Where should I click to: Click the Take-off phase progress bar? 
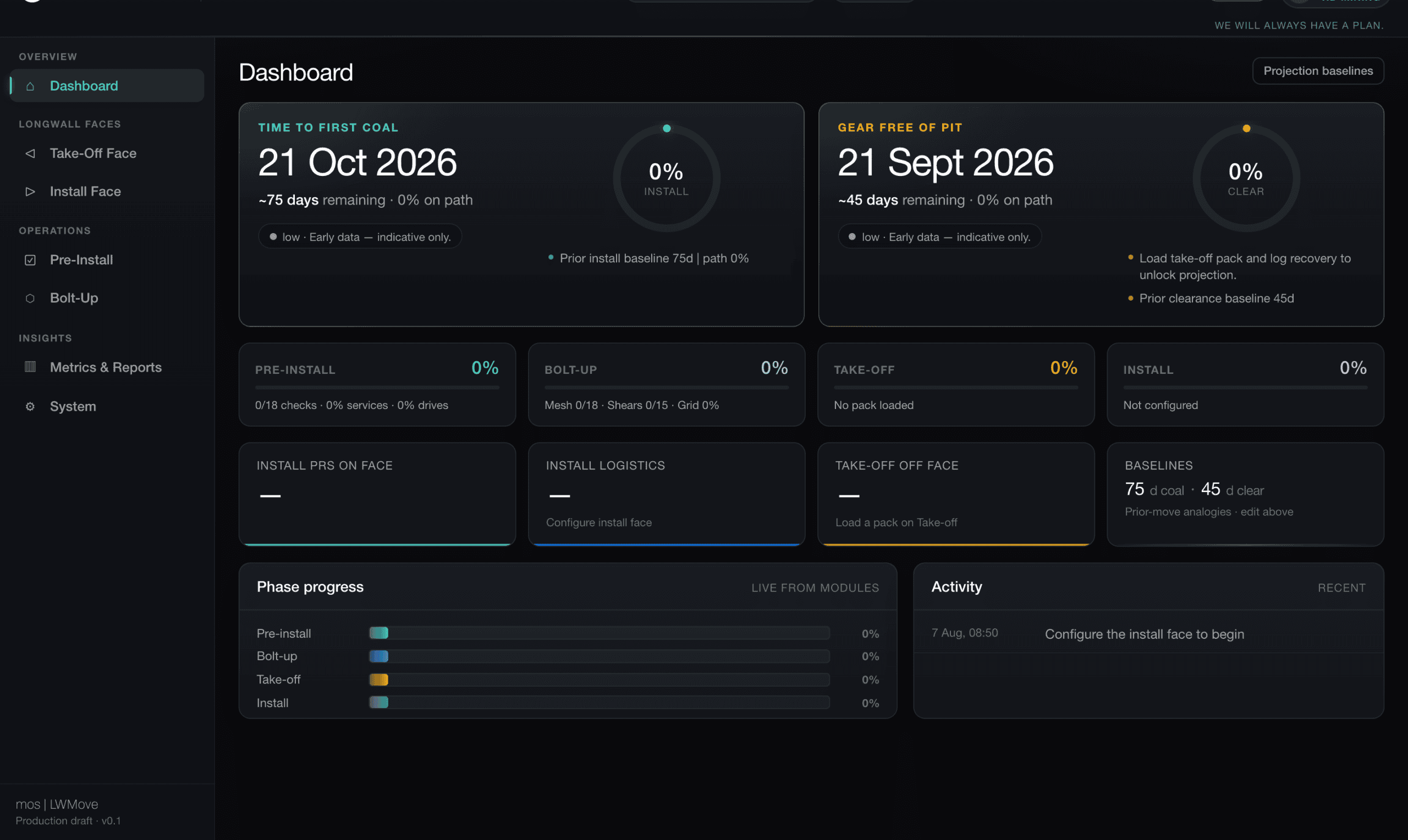[599, 679]
